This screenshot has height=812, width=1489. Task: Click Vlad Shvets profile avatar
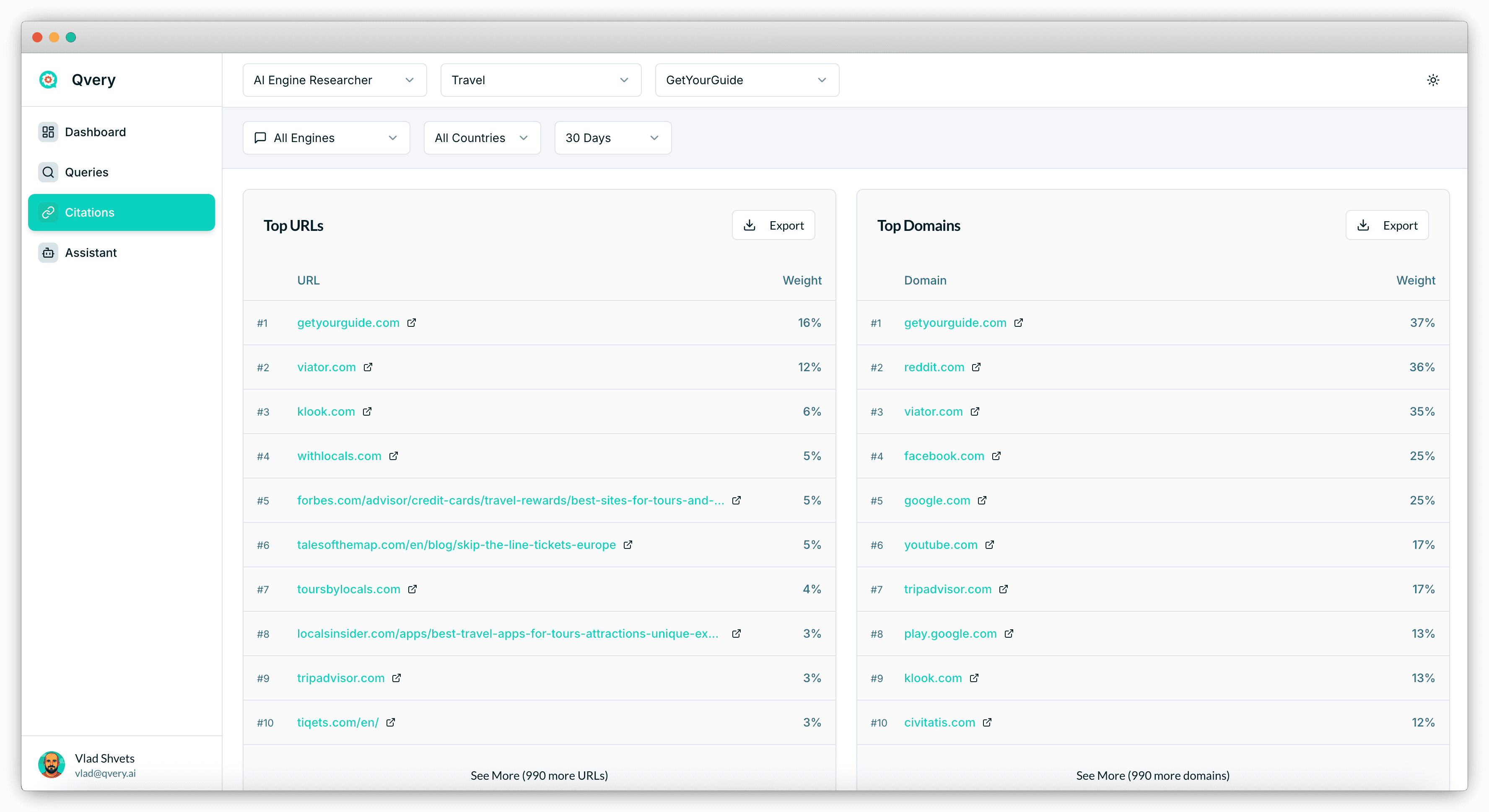tap(52, 765)
